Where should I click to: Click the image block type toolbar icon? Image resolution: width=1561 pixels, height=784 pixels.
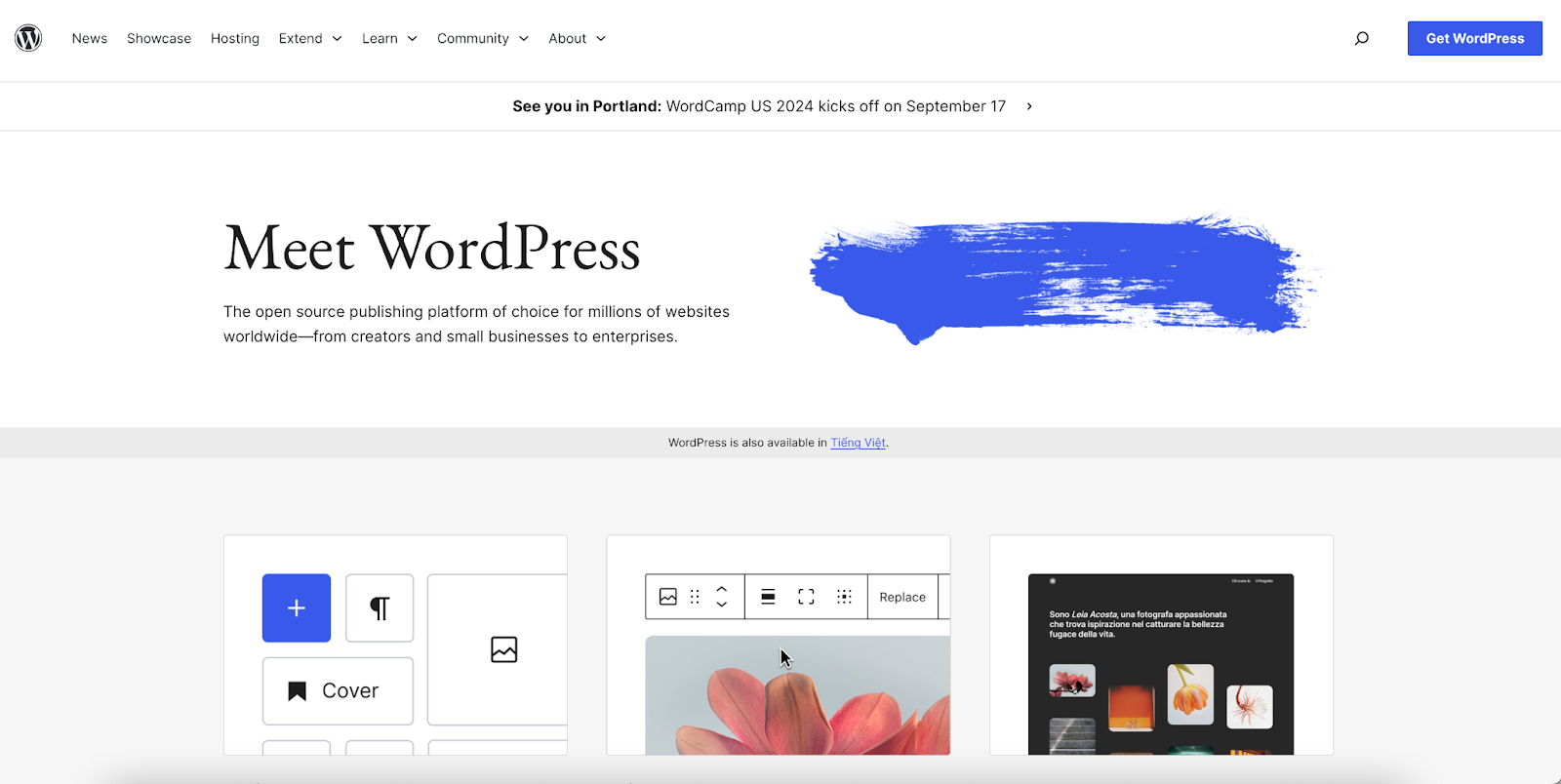pos(668,597)
